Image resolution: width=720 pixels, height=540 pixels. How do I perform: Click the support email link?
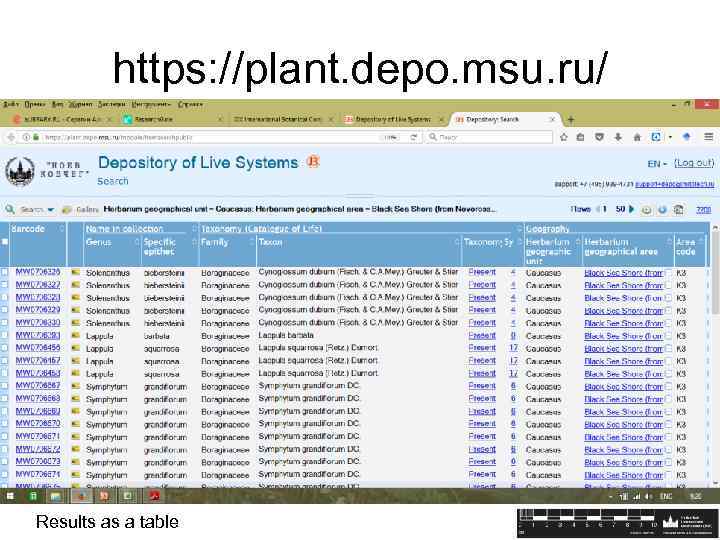674,184
